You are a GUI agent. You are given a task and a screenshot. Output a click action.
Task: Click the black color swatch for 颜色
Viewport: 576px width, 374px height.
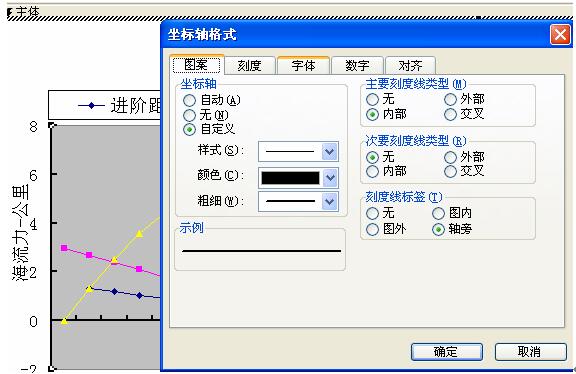click(290, 178)
